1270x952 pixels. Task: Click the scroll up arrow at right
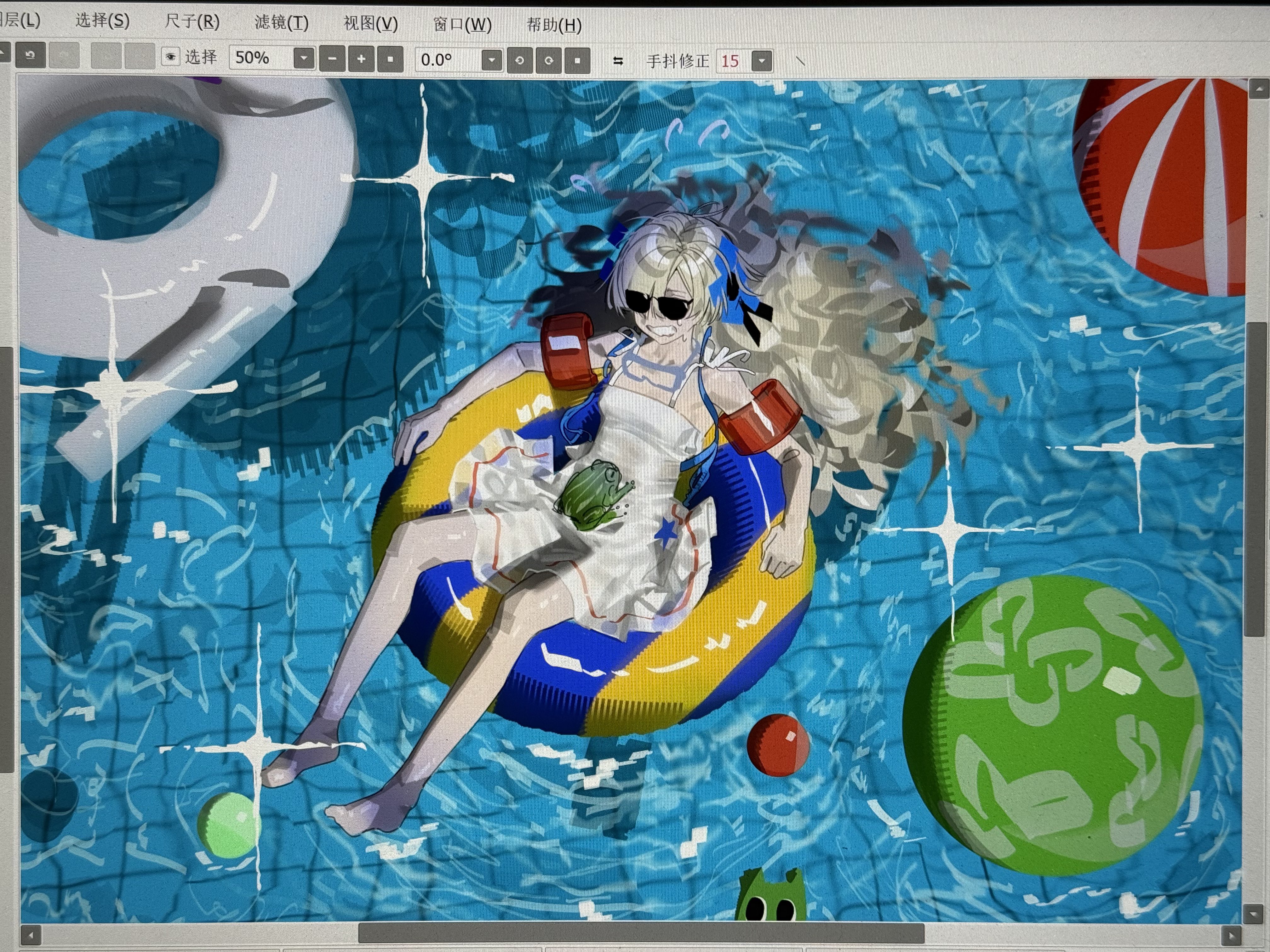[1259, 88]
